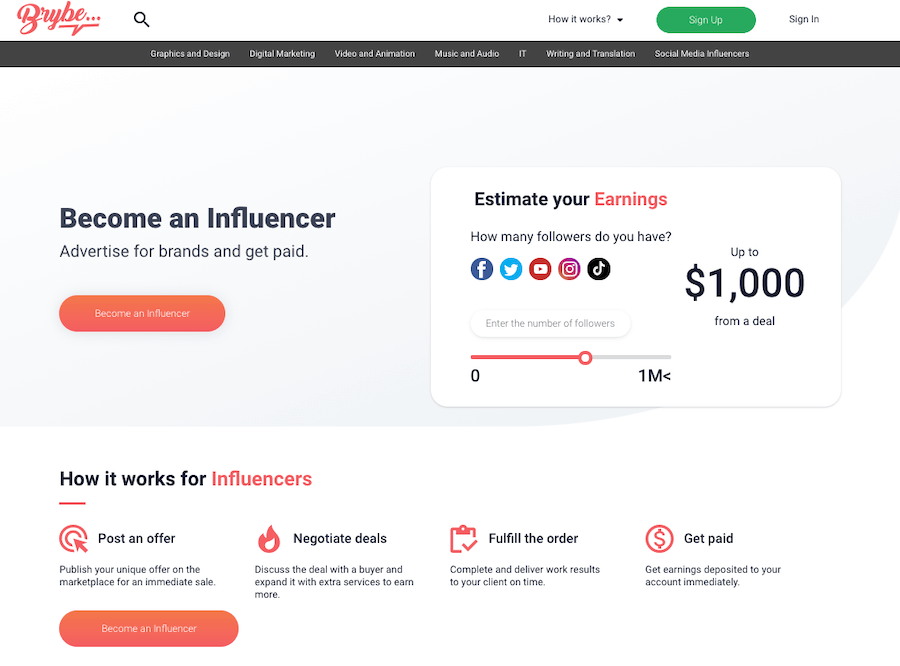Screen dimensions: 900x666
Task: Click the Fulfill the order clipboard icon
Action: coord(463,539)
